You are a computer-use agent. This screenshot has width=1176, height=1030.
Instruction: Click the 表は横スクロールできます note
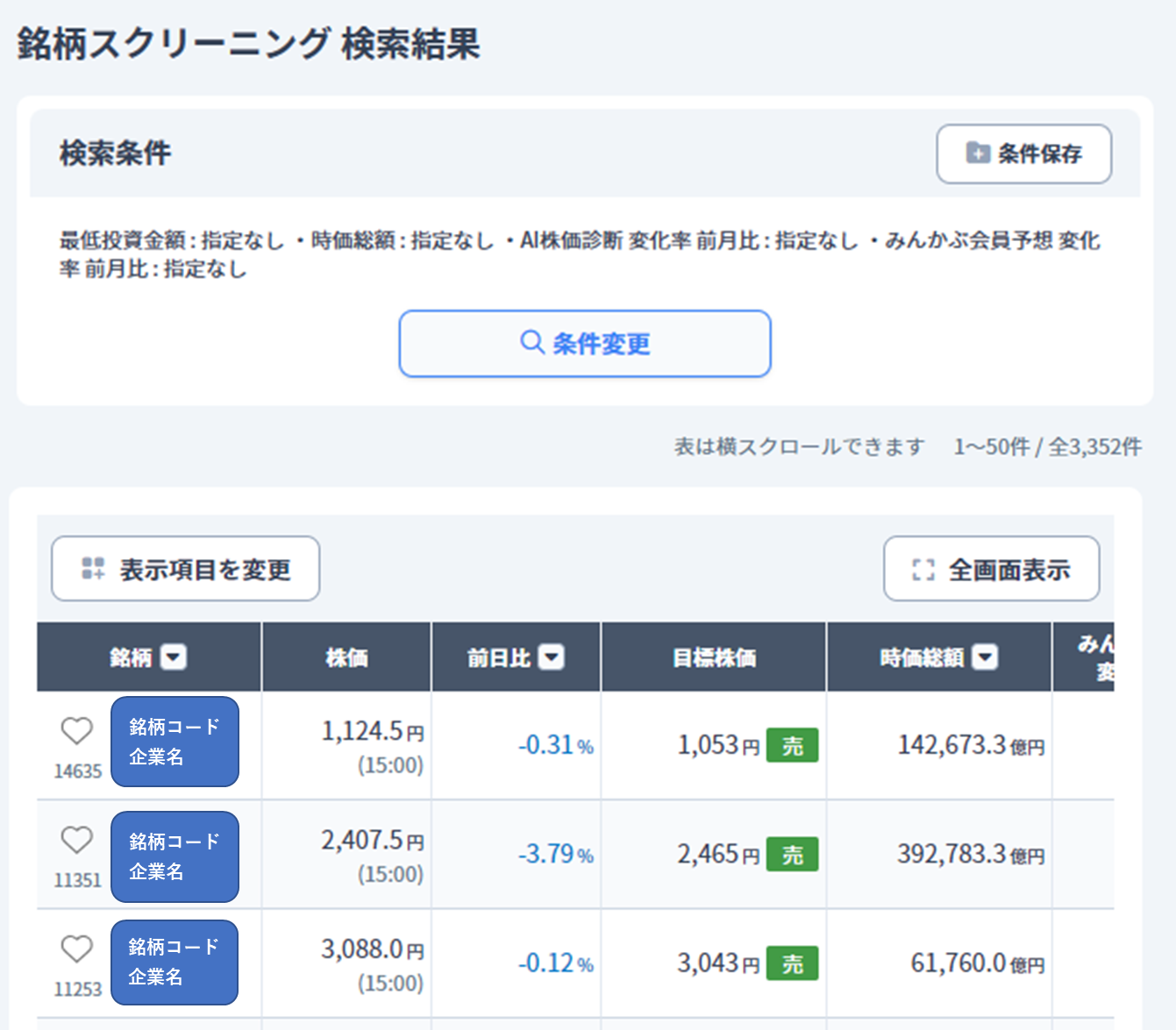[799, 447]
